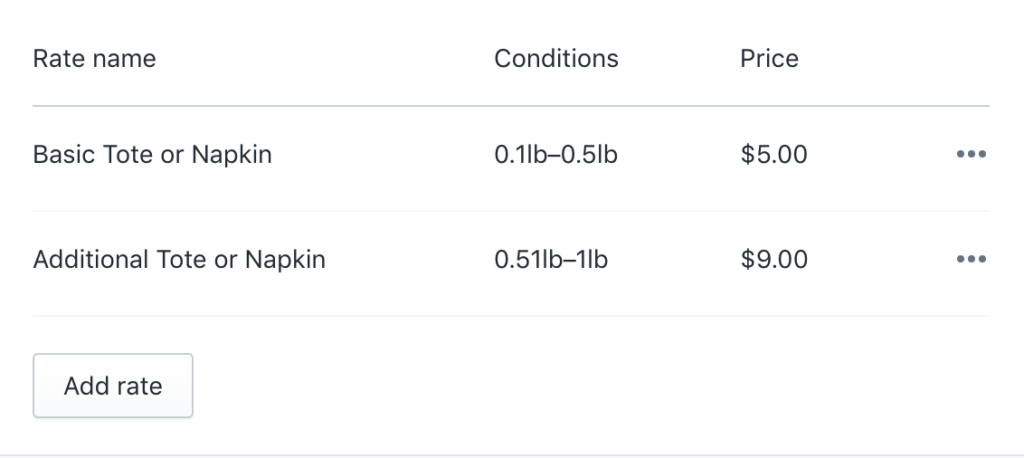Open the ellipsis menu on the last rate row
Screen dimensions: 1024x458
[971, 260]
